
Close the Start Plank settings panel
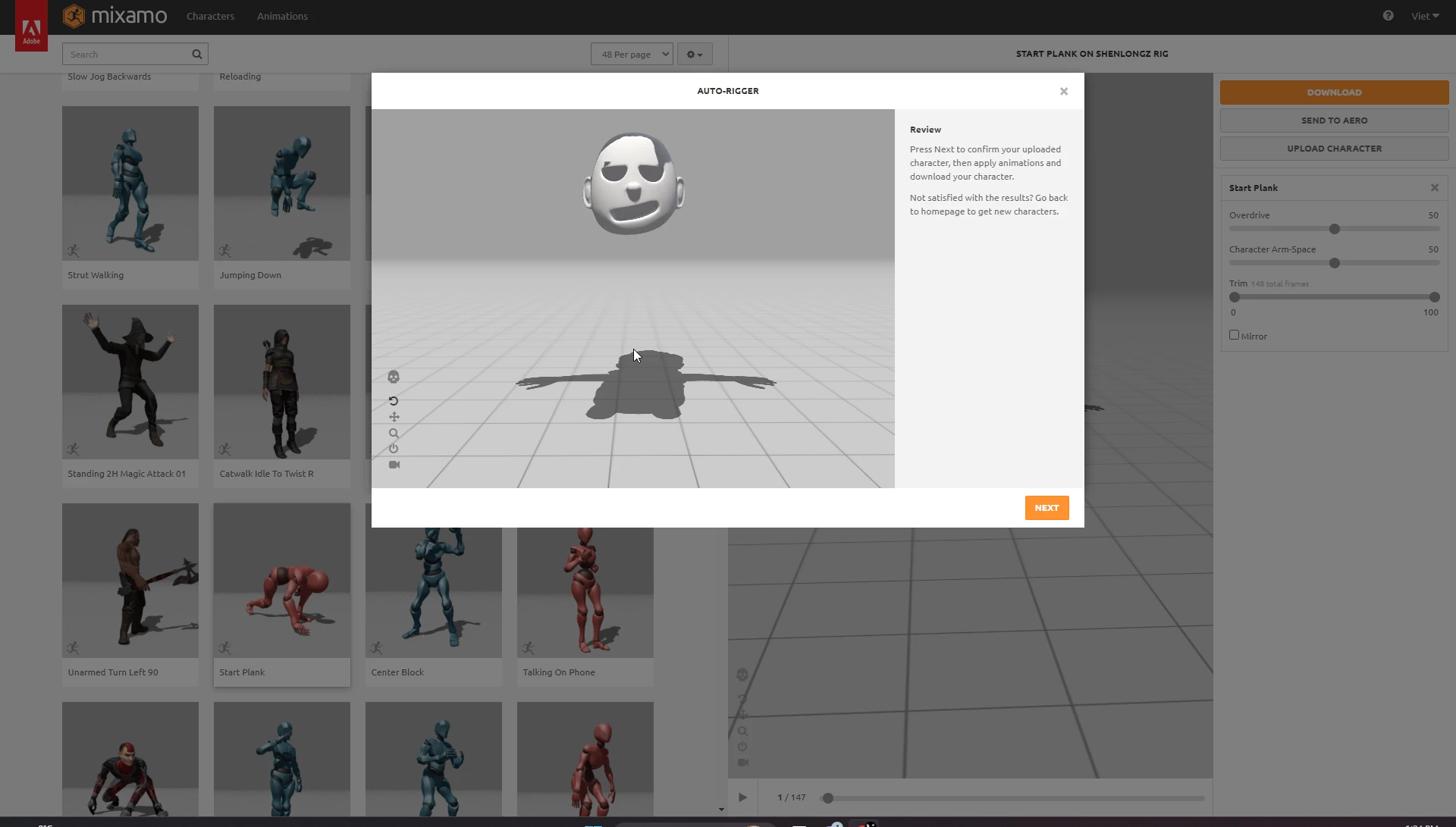[1435, 188]
